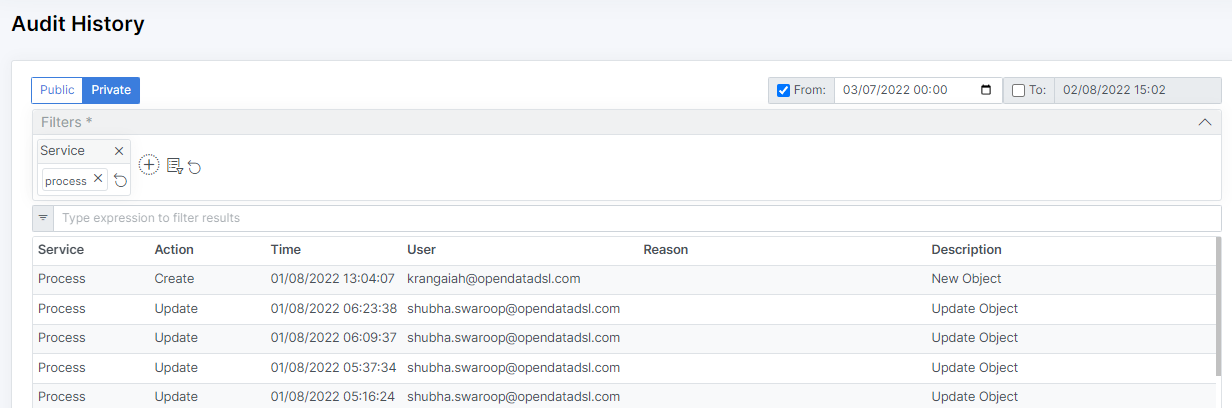Click the filter expression input field

pyautogui.click(x=636, y=218)
